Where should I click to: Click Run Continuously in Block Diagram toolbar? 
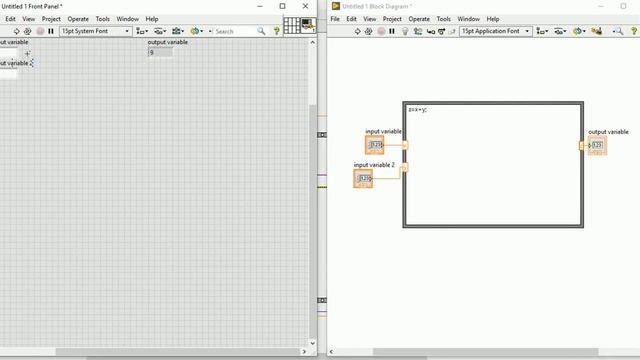(x=369, y=31)
